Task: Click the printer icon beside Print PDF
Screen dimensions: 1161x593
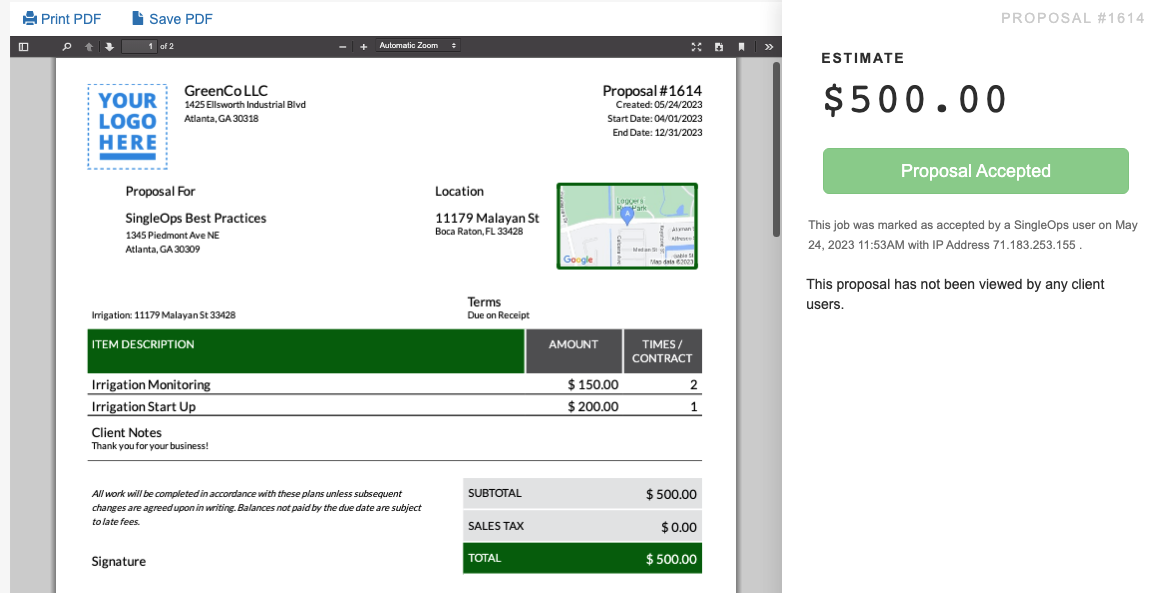Action: click(x=30, y=18)
